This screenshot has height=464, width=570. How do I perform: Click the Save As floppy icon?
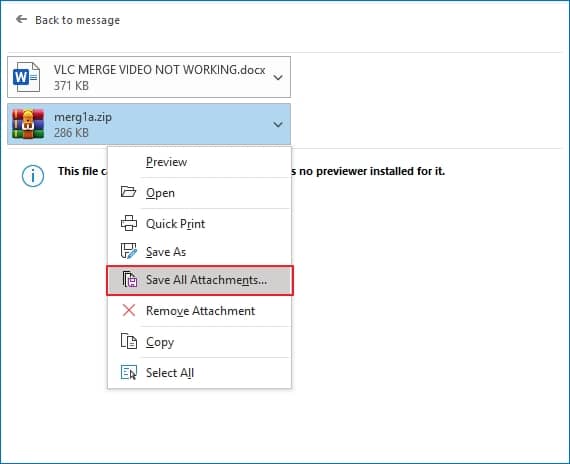click(129, 251)
